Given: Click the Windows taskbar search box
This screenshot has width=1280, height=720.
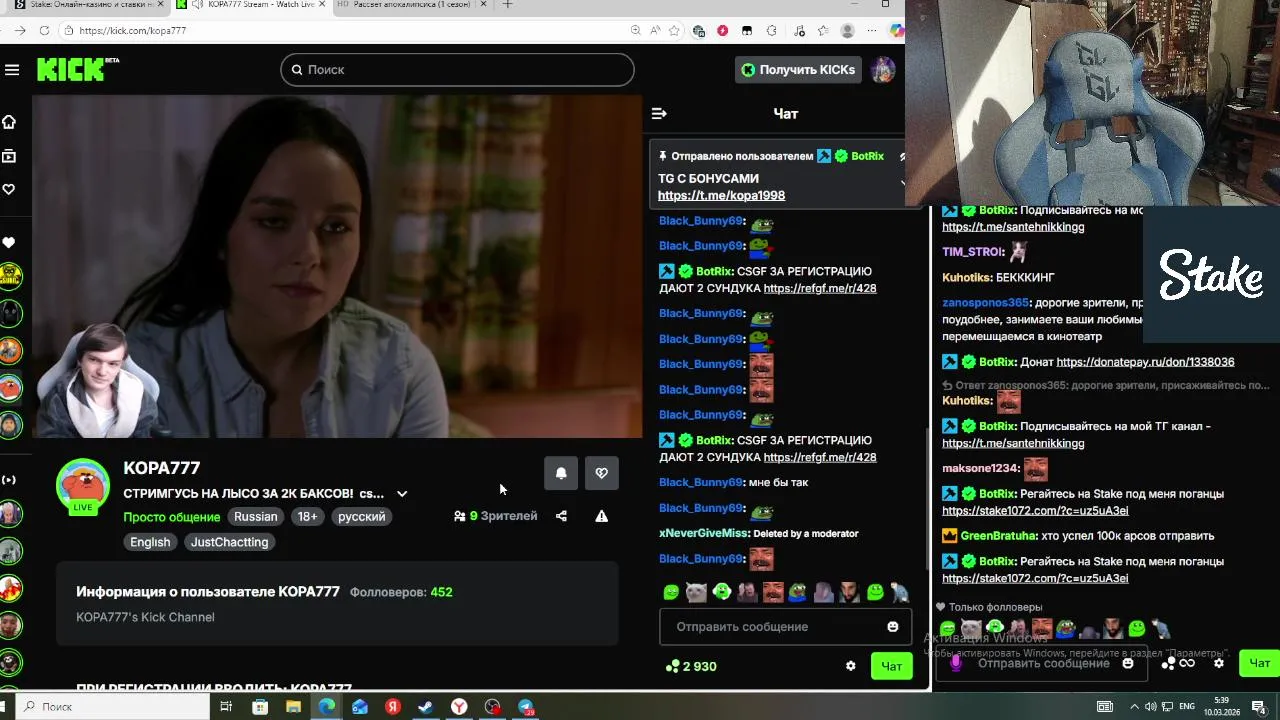Looking at the screenshot, I should 110,707.
